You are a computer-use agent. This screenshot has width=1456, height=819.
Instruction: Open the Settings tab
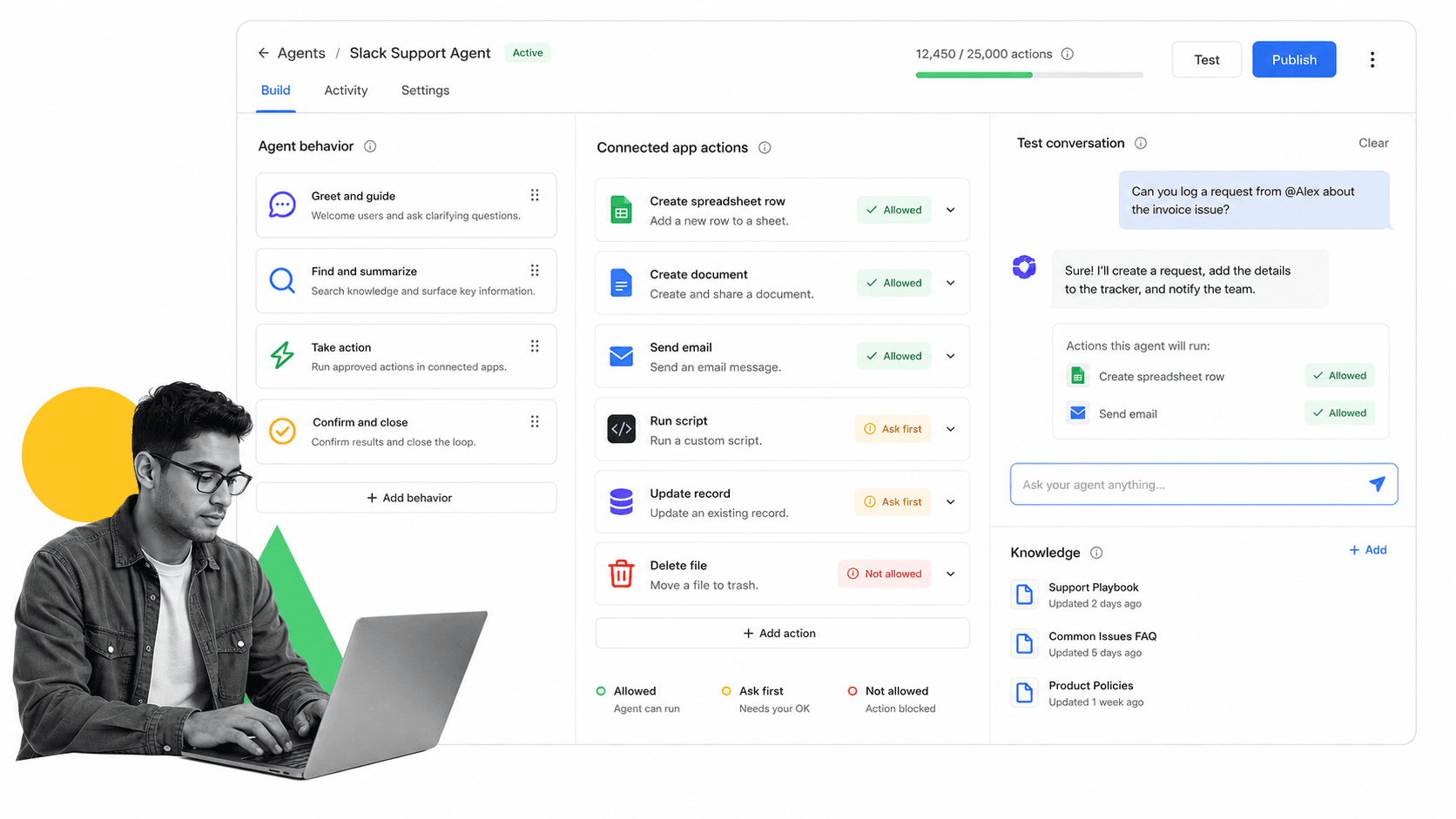425,91
